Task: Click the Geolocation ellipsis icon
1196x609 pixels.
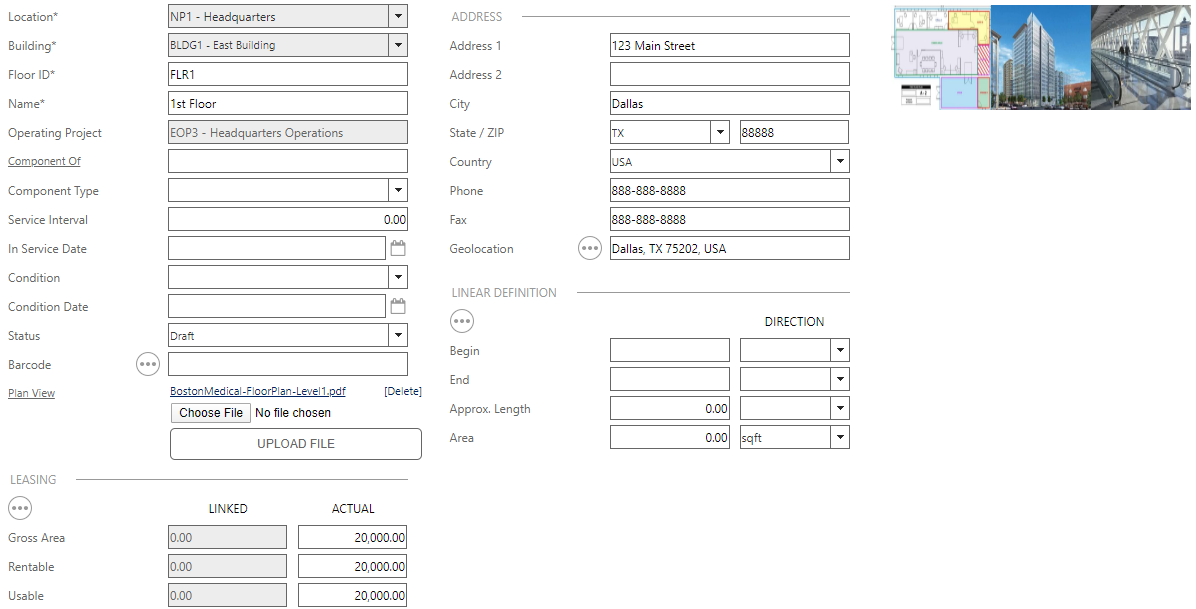Action: coord(590,249)
